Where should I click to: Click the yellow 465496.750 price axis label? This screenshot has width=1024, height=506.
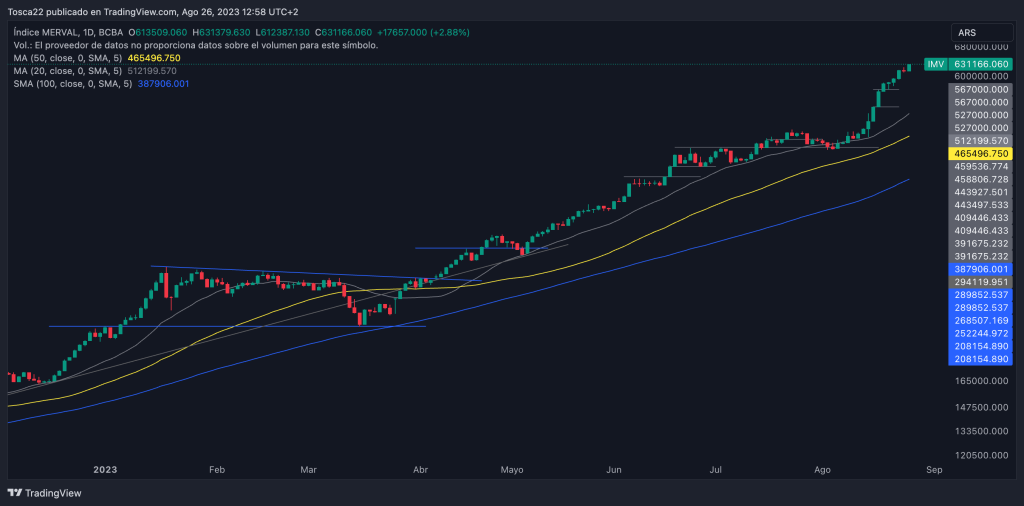point(980,154)
